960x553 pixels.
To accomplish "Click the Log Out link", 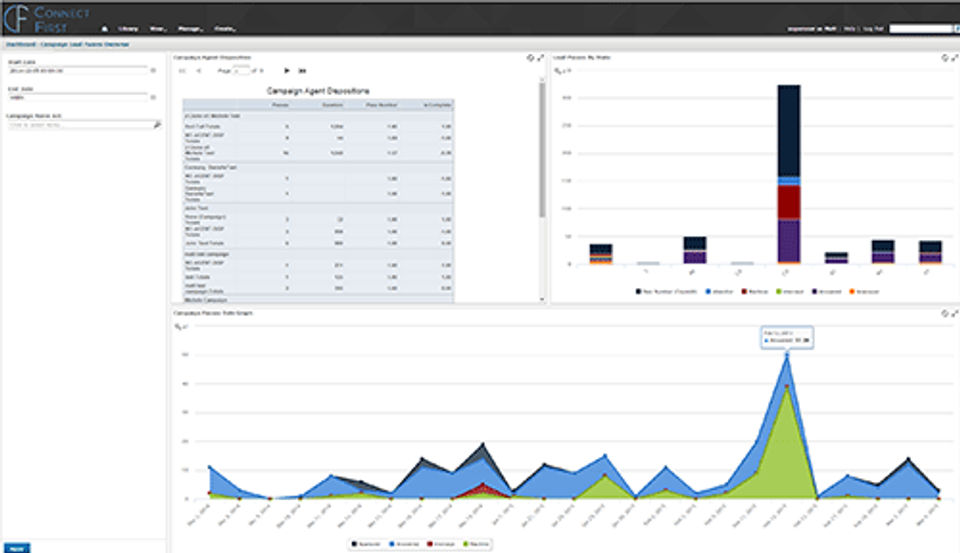I will tap(874, 29).
